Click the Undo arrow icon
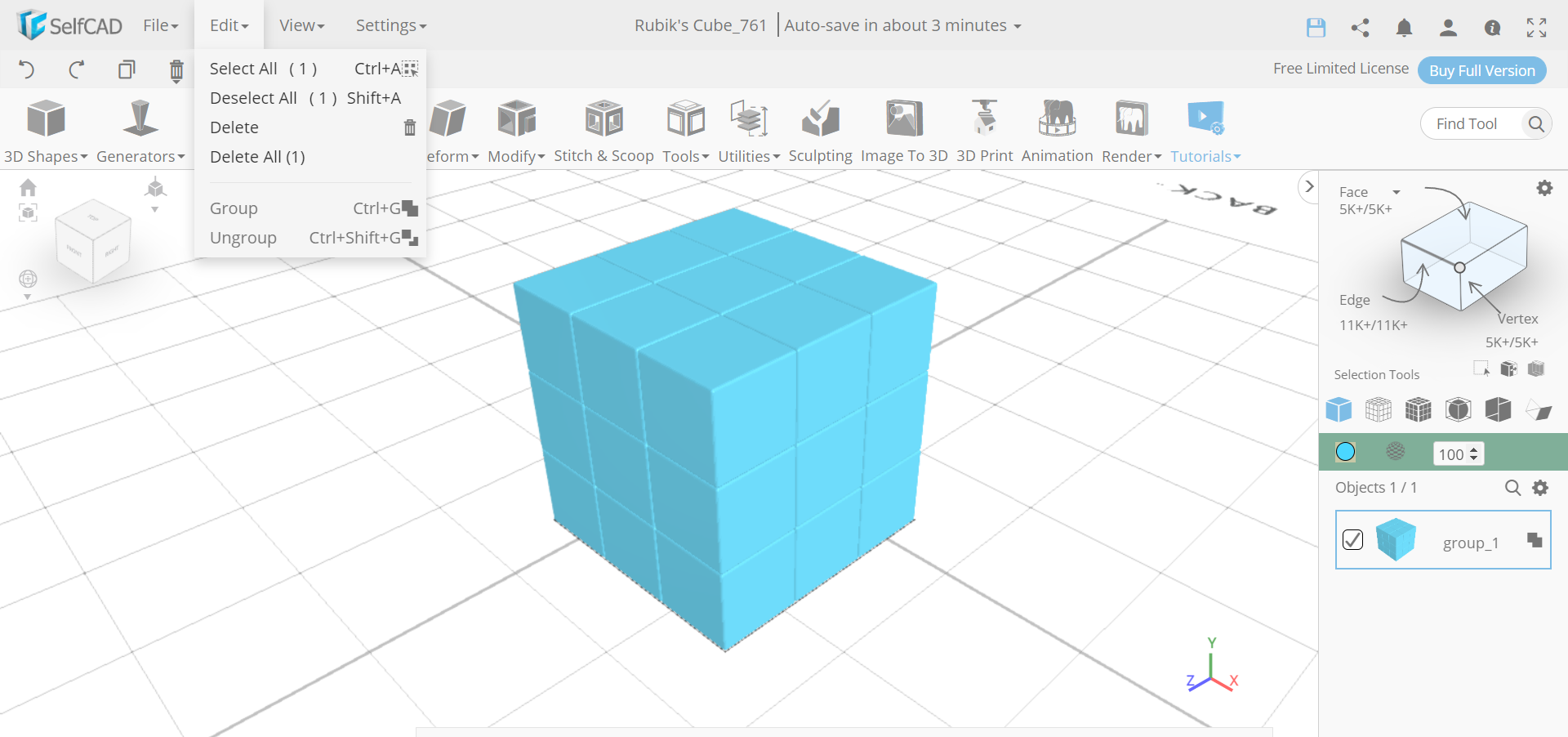The image size is (1568, 737). coord(26,69)
